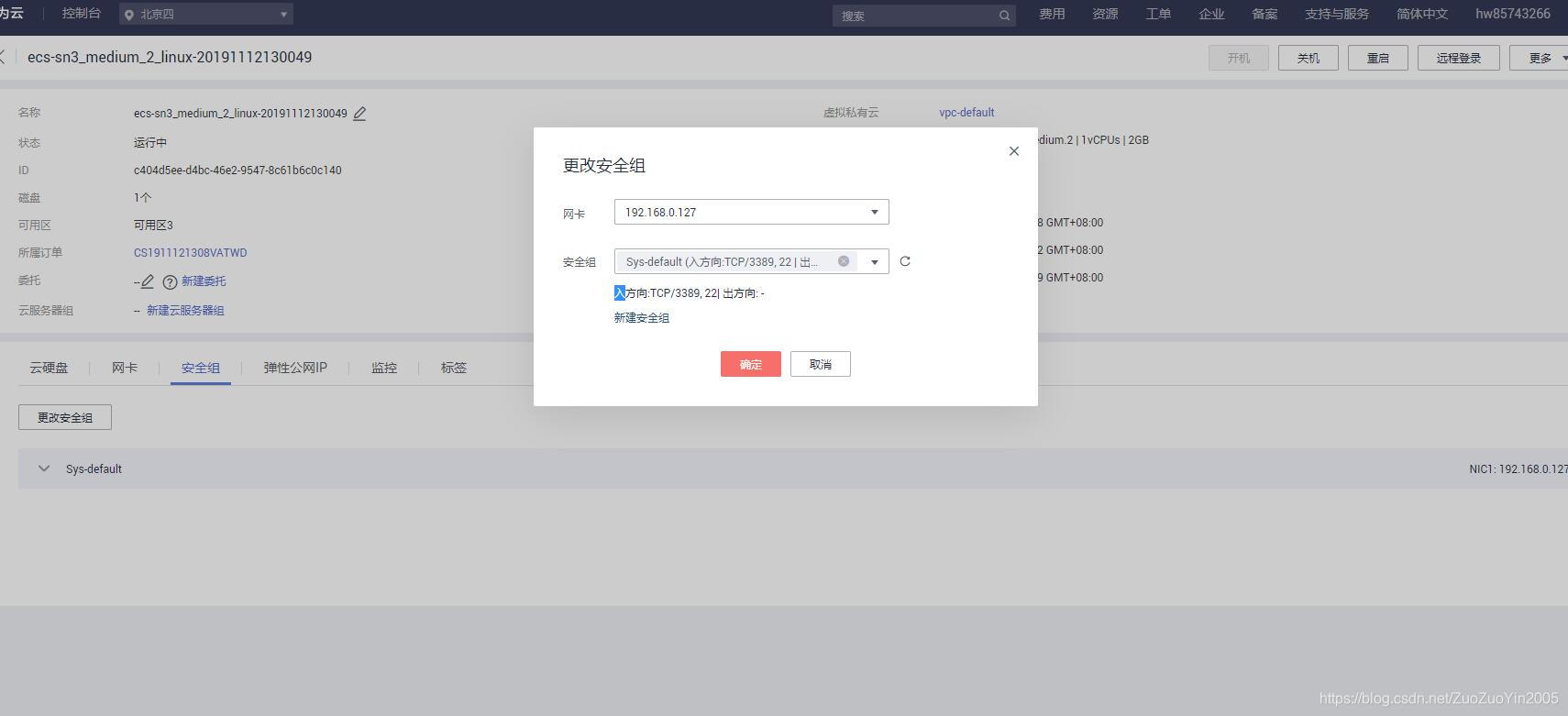
Task: Switch to the 网卡 tab
Action: (125, 368)
